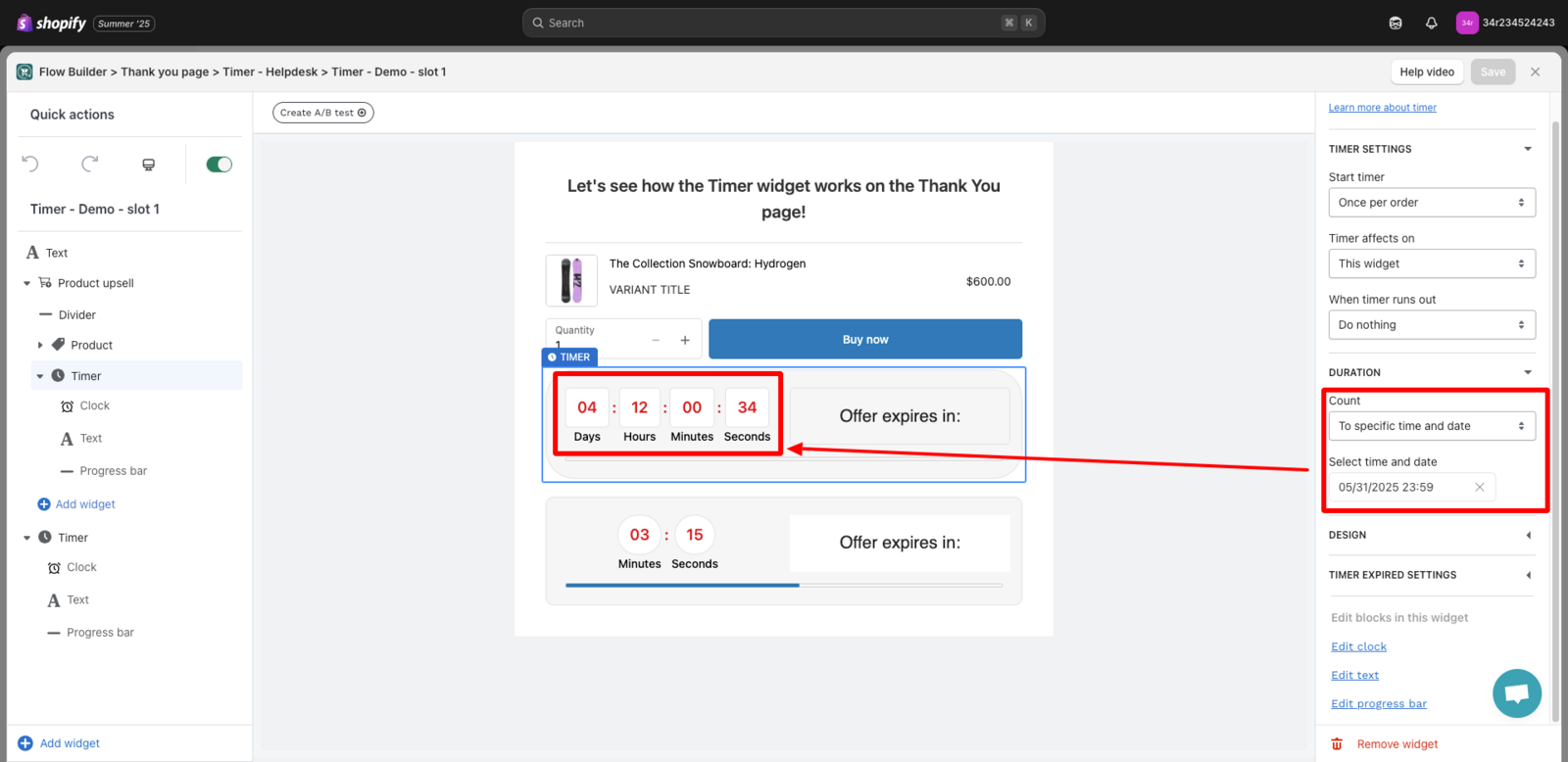Click the redo arrow in Quick actions

tap(90, 164)
